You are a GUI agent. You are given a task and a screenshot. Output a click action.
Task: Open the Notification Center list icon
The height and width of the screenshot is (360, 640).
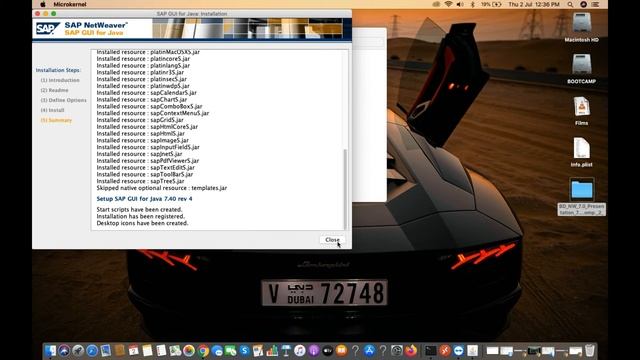click(596, 4)
